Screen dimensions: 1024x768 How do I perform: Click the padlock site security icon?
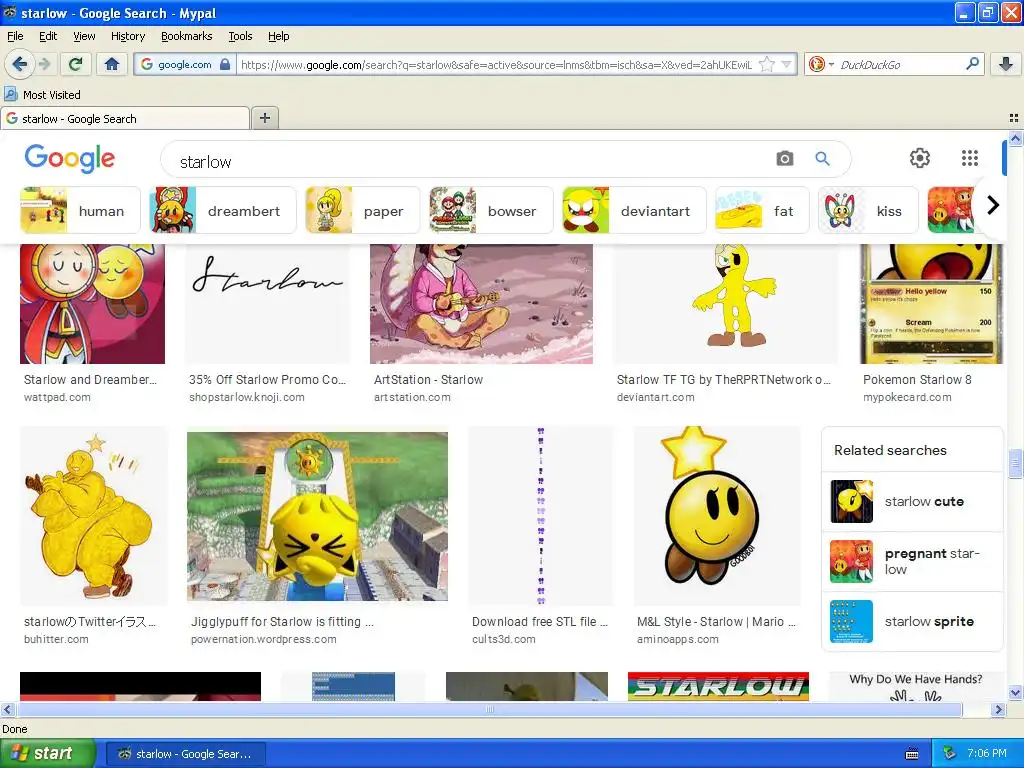coord(225,64)
